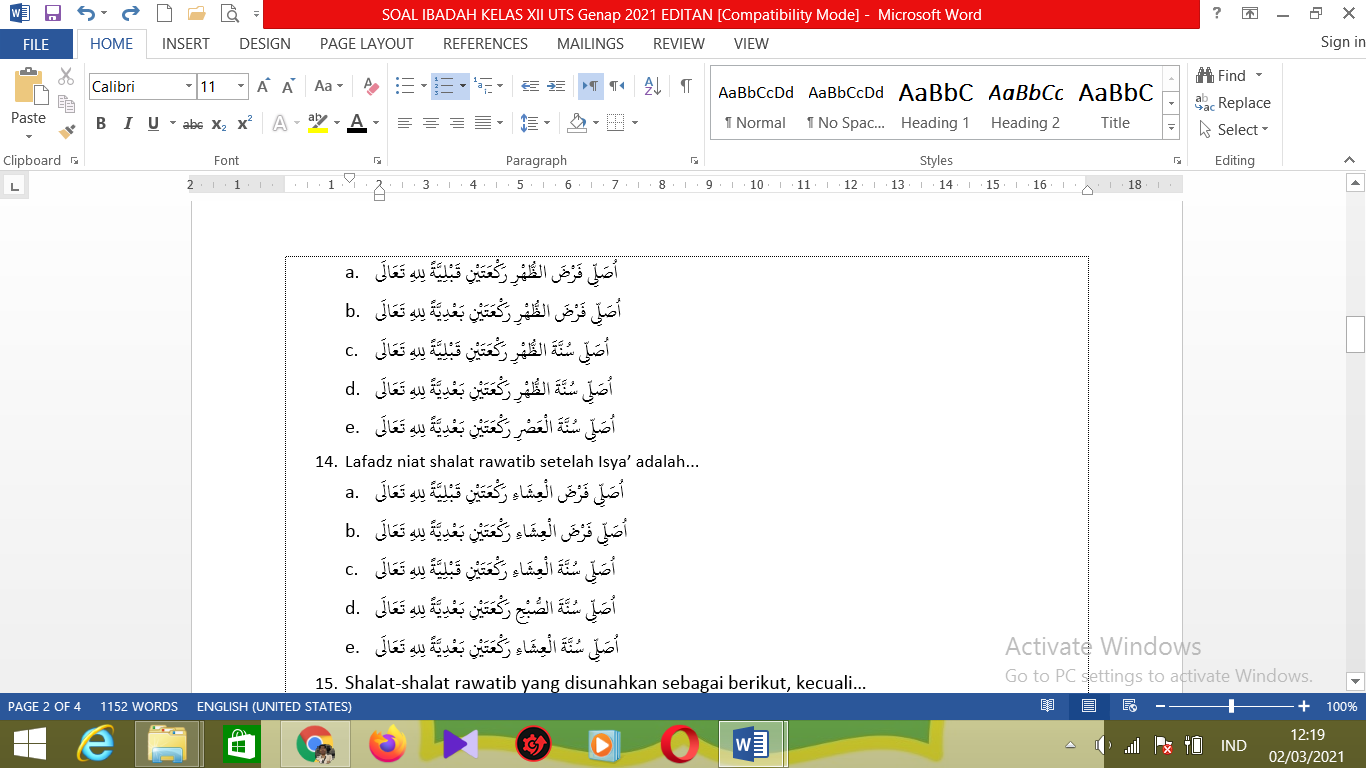Toggle Show/Hide paragraph marks
Screen dimensions: 1366x768
686,87
